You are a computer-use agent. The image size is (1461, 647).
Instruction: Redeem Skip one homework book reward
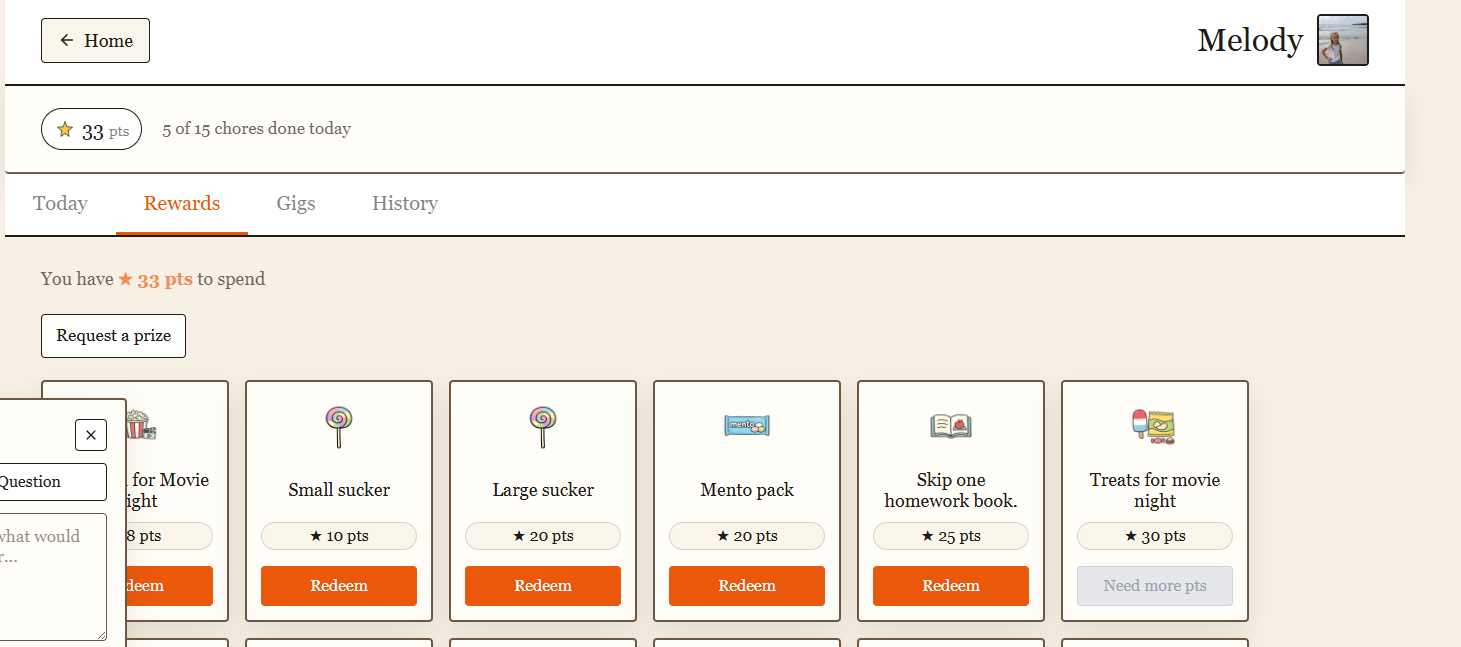(x=951, y=586)
